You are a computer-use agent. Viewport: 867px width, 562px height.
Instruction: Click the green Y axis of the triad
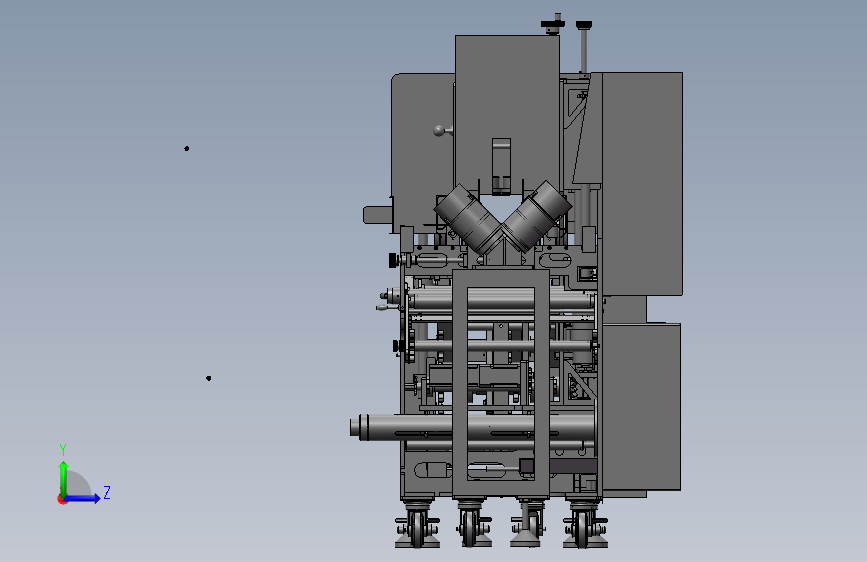[x=64, y=479]
